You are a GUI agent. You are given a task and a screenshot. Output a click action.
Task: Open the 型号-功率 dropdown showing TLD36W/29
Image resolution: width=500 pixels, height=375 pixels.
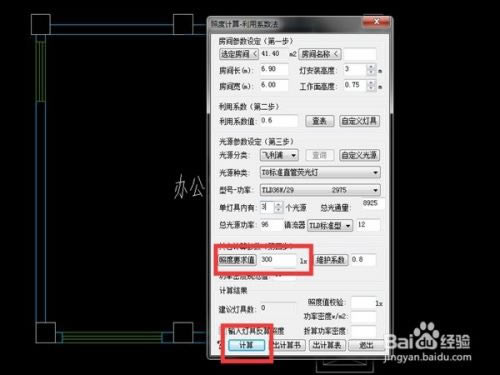tap(320, 190)
